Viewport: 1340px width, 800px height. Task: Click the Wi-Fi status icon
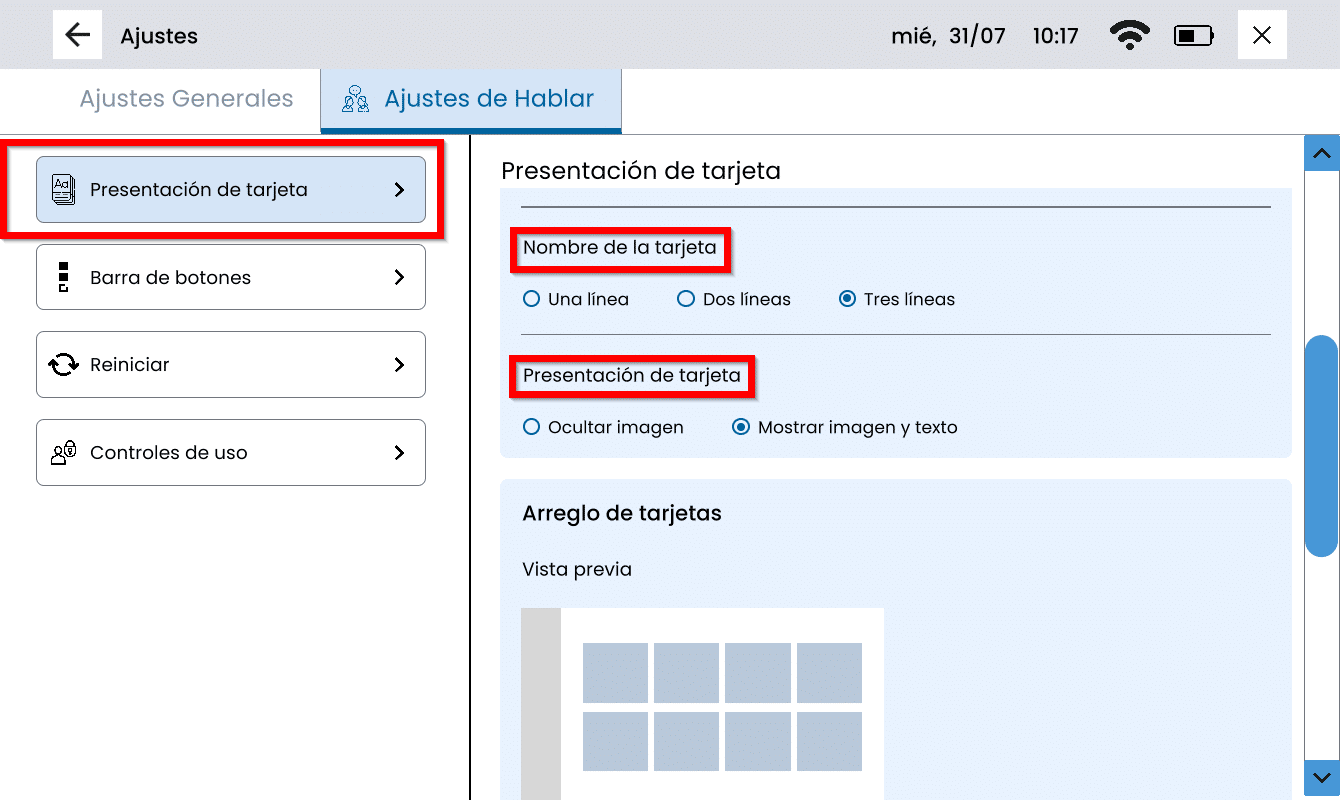[1129, 36]
